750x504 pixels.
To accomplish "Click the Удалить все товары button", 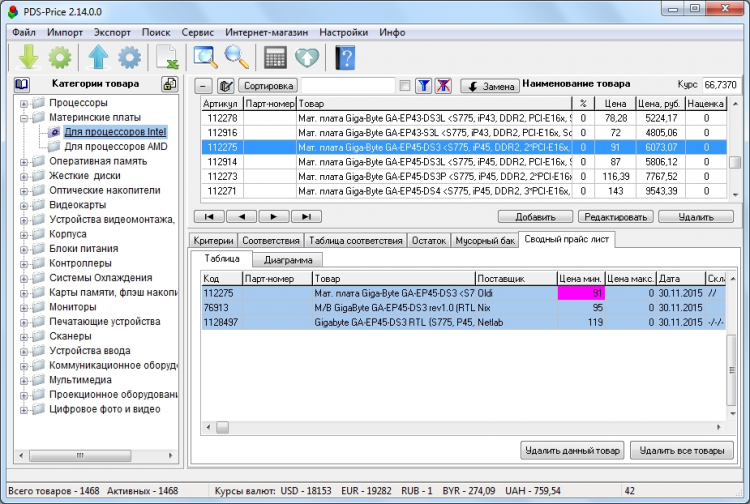I will pos(682,451).
